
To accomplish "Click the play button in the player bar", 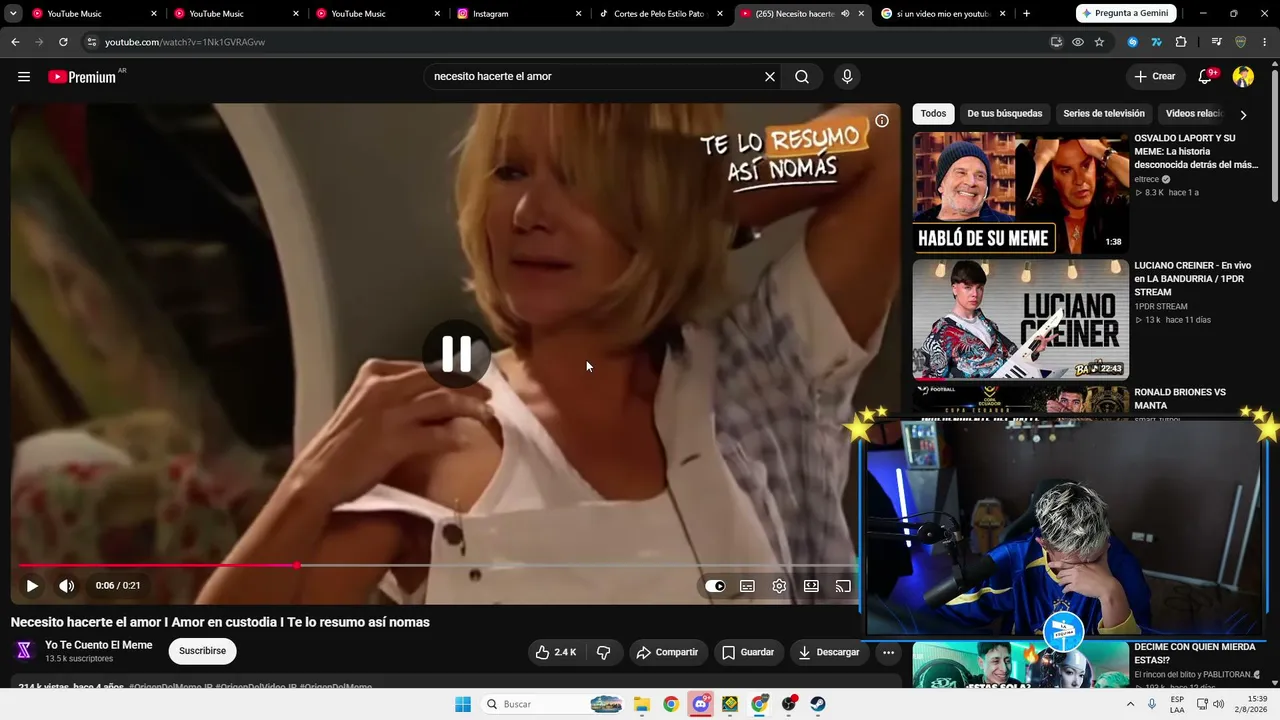I will [32, 586].
